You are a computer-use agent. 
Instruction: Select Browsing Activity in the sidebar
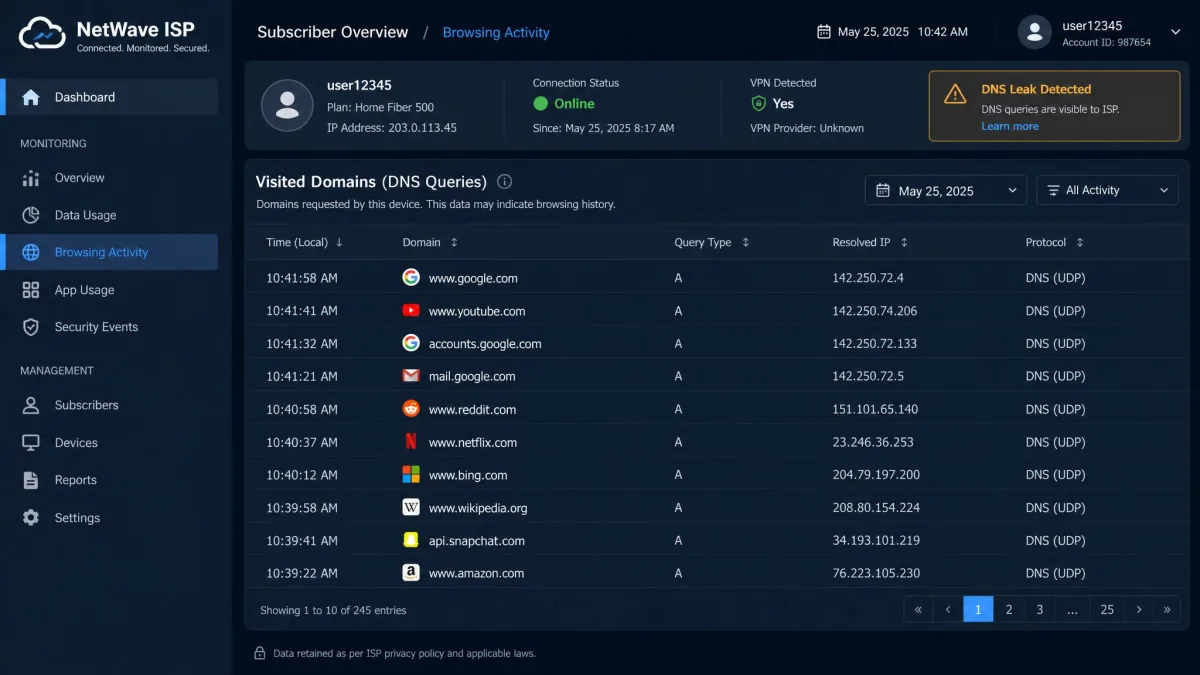[x=111, y=252]
